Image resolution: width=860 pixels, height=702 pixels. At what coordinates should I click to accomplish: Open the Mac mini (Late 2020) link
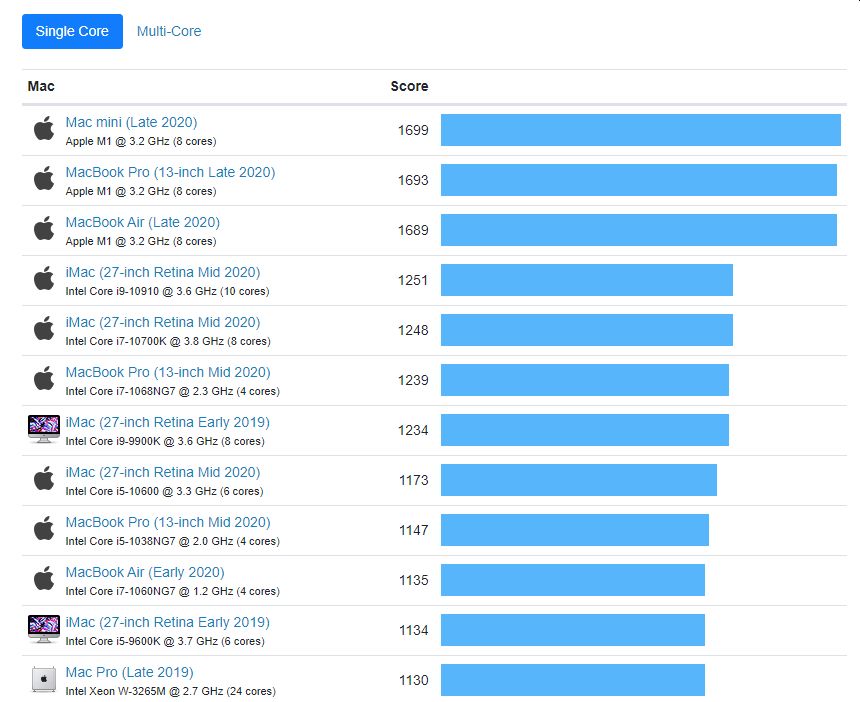pos(131,122)
